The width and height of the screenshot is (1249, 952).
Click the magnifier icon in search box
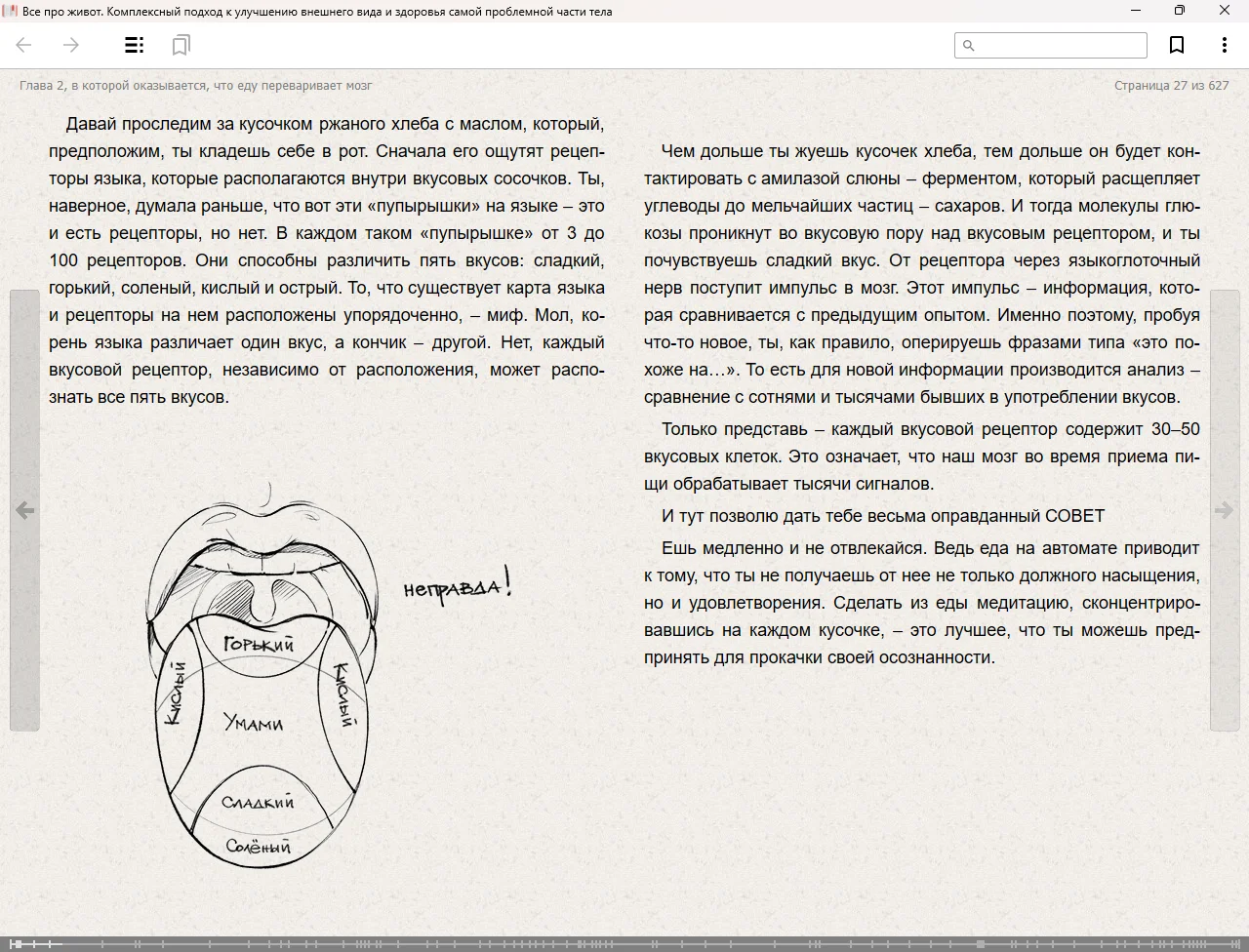(x=969, y=46)
